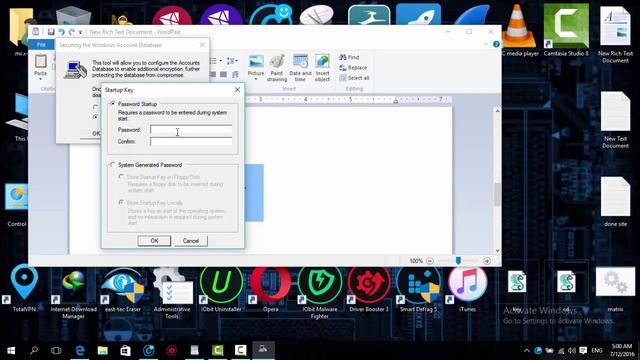Open Task View on the taskbar
The height and width of the screenshot is (360, 640).
[x=56, y=350]
